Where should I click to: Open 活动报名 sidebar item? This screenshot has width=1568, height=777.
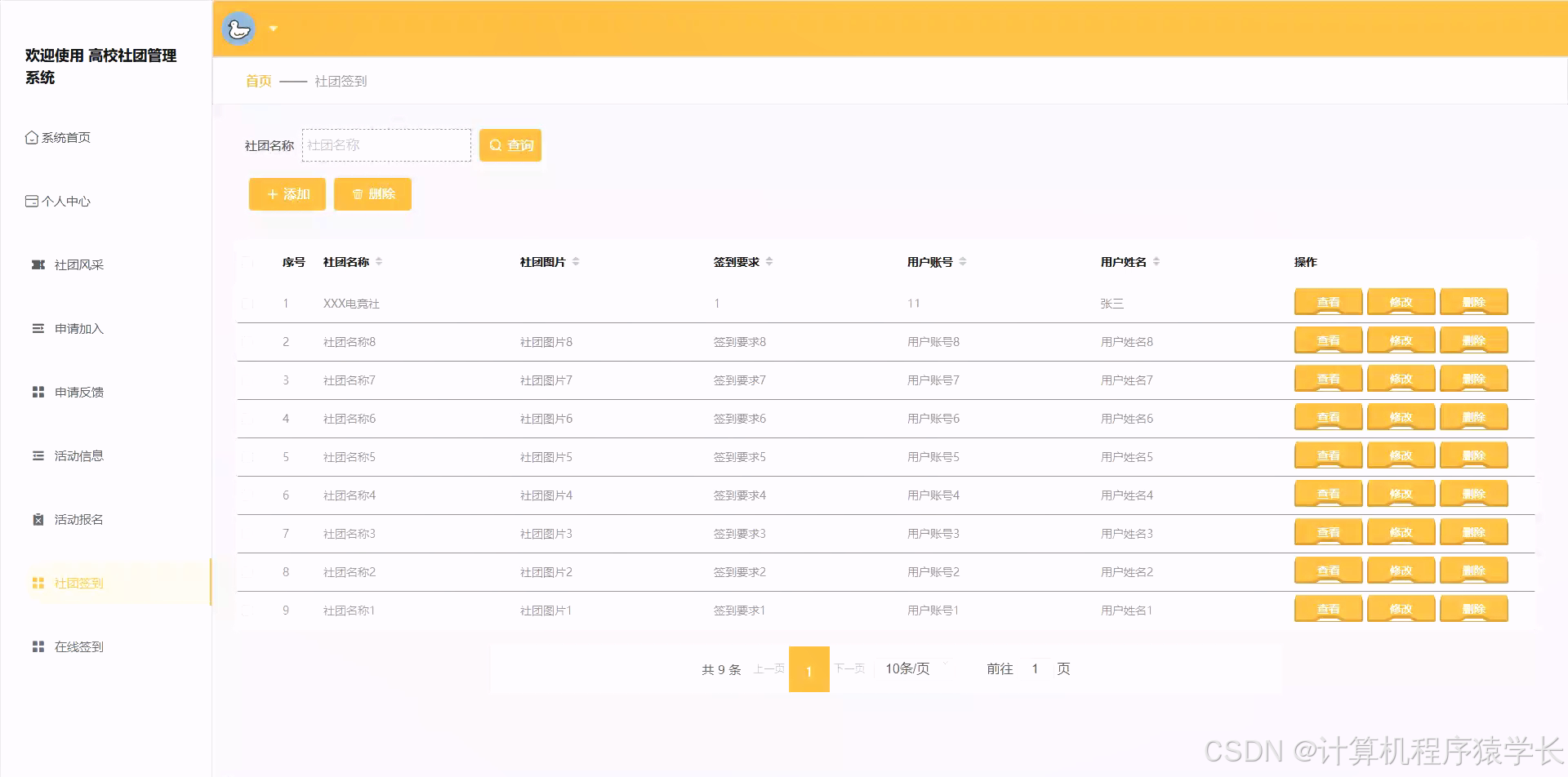68,519
